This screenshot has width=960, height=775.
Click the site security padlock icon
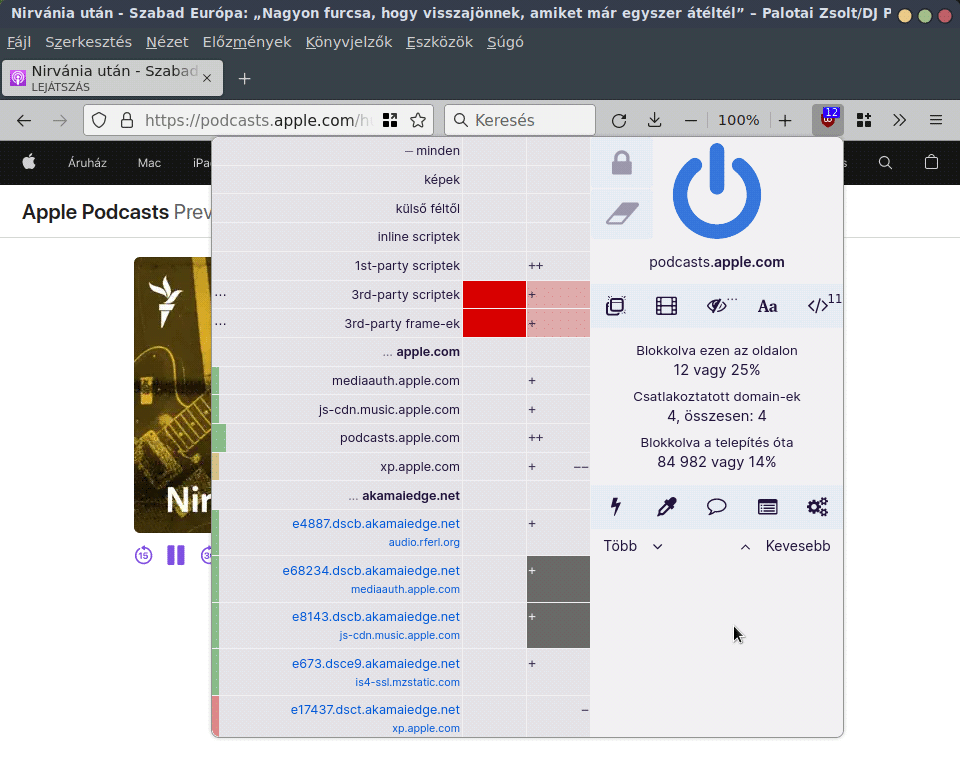(127, 120)
